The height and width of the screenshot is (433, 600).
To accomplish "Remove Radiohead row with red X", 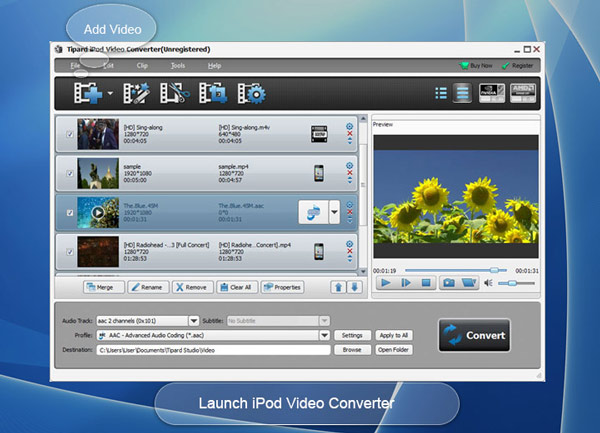I will pos(349,251).
